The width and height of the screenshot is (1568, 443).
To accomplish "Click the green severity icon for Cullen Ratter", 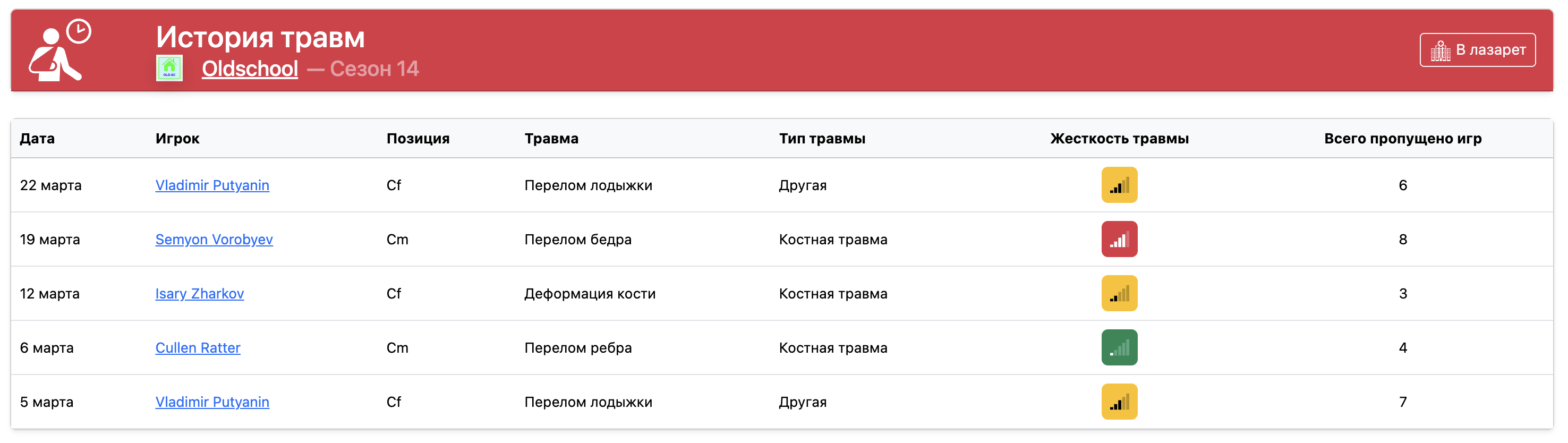I will tap(1119, 347).
